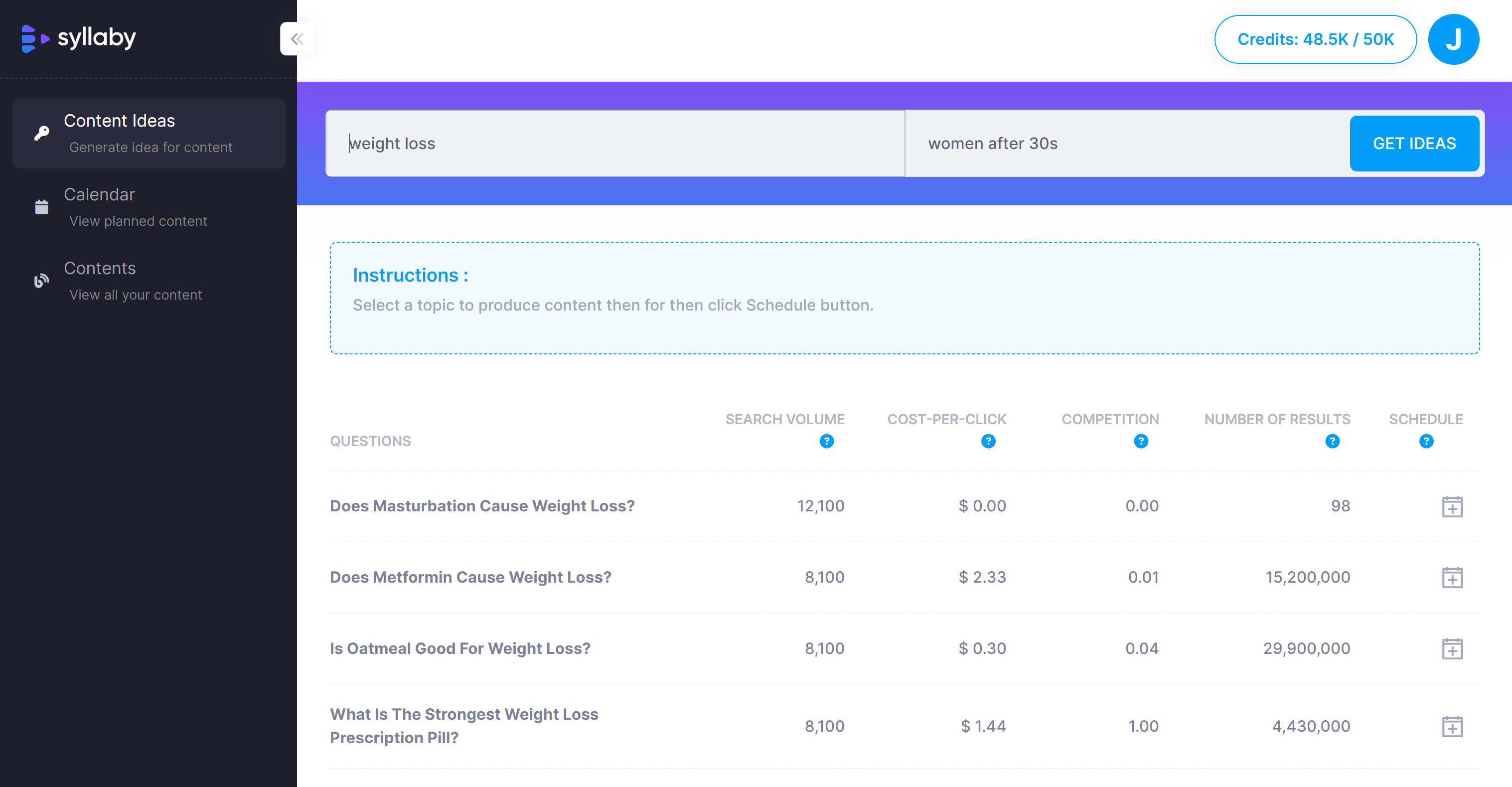Click the collapse sidebar arrow
This screenshot has height=787, width=1512.
click(x=296, y=39)
